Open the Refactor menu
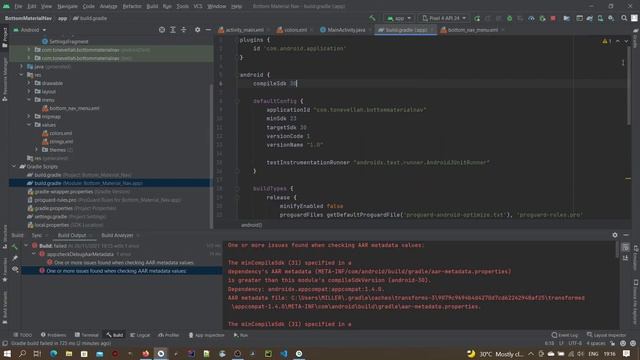 pyautogui.click(x=132, y=6)
